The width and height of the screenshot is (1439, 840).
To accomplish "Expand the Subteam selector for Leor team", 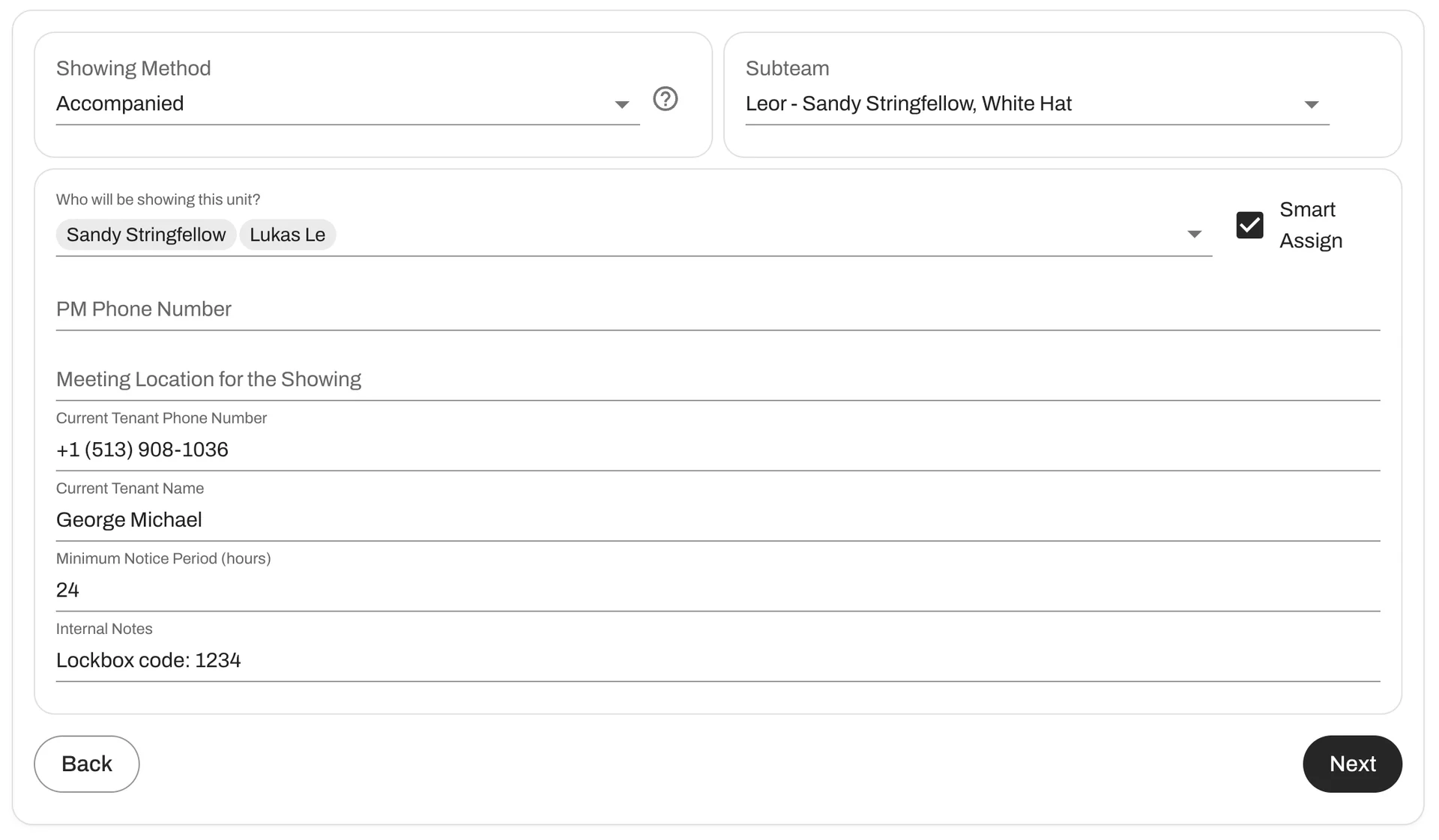I will pyautogui.click(x=1034, y=104).
